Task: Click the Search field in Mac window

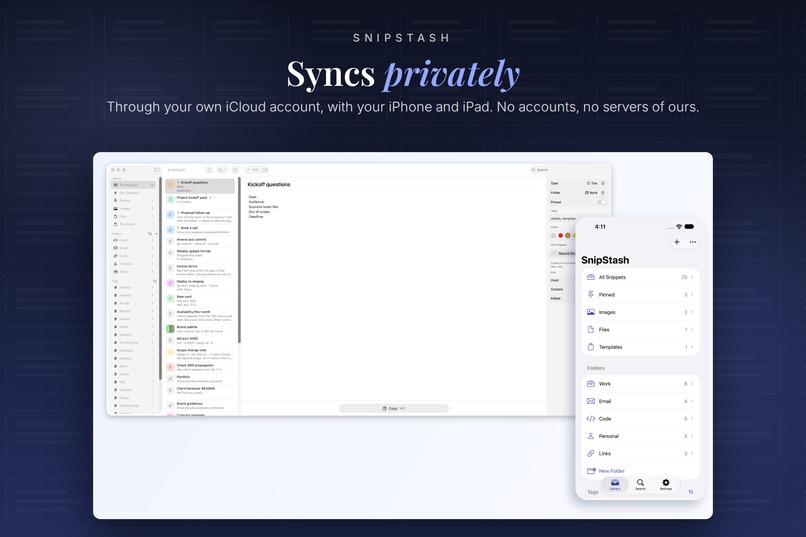Action: (568, 170)
